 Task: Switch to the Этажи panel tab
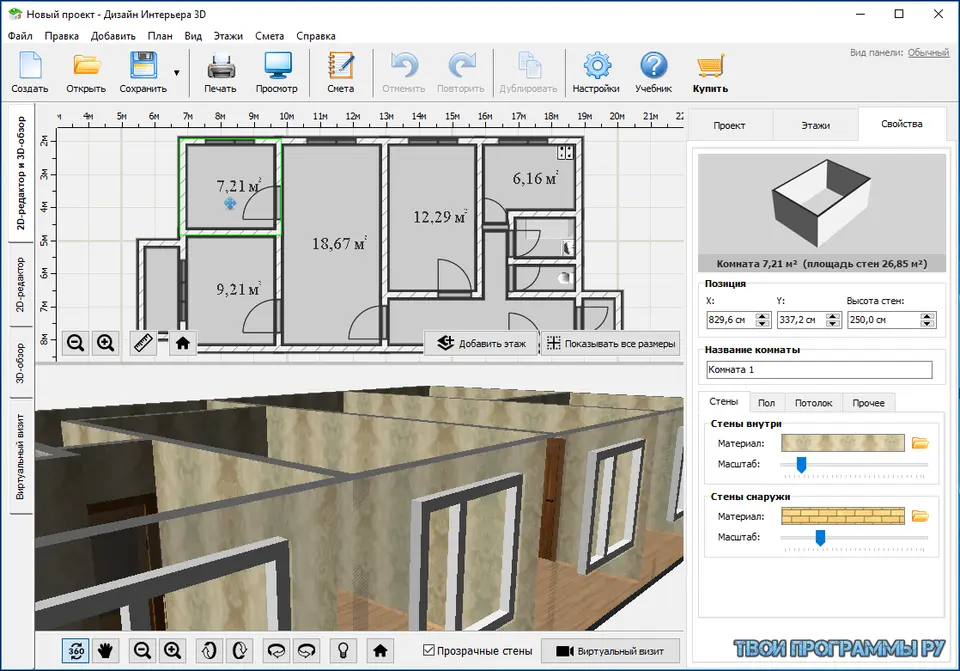click(816, 126)
